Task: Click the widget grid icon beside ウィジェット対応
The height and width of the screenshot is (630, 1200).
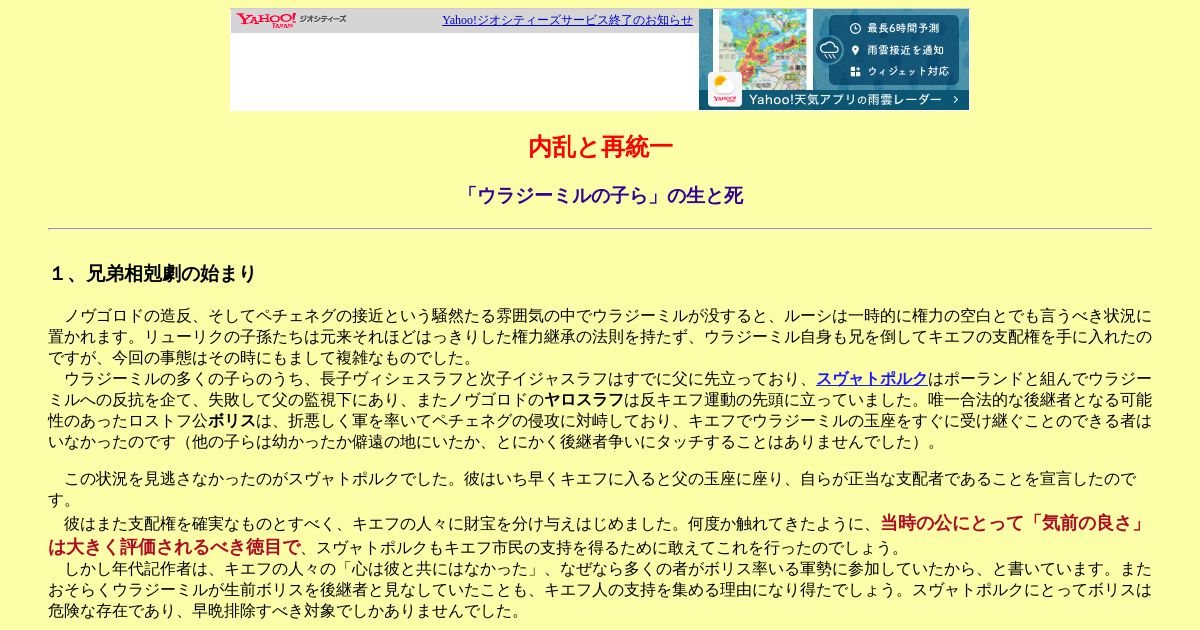Action: pos(856,71)
